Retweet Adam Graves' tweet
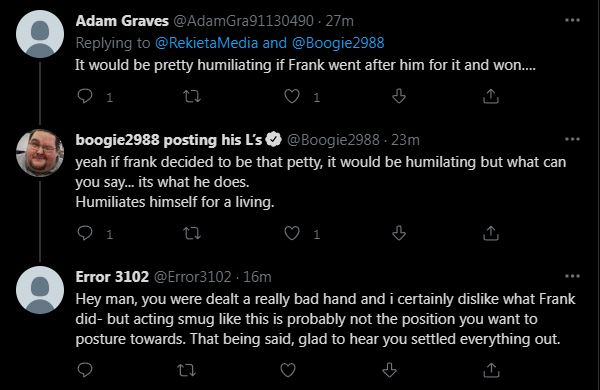 [192, 96]
